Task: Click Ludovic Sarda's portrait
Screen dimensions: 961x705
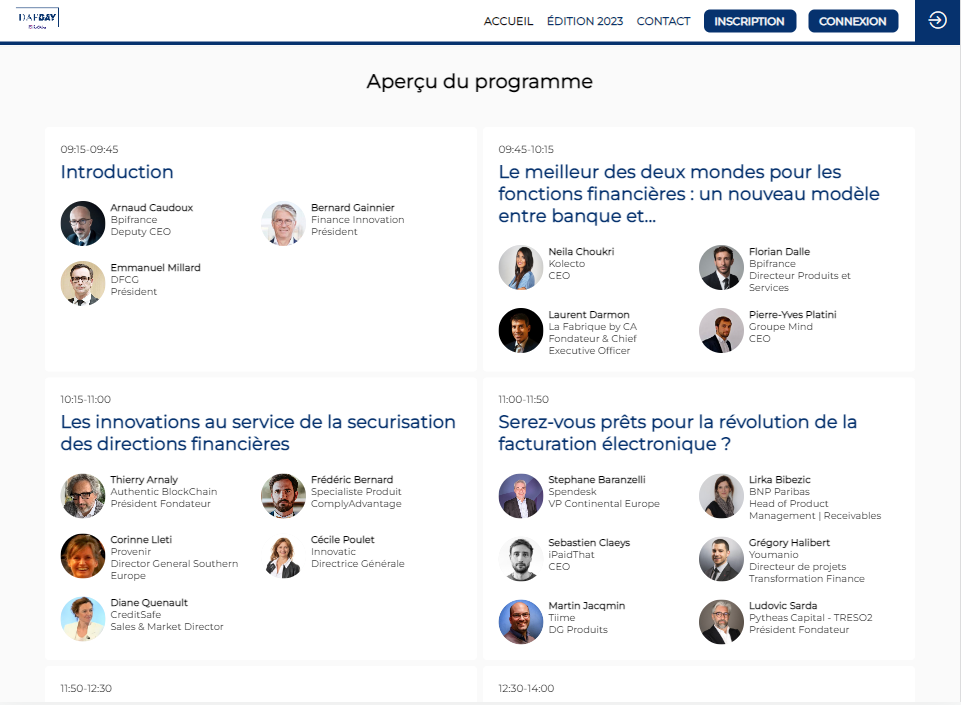Action: pyautogui.click(x=721, y=622)
